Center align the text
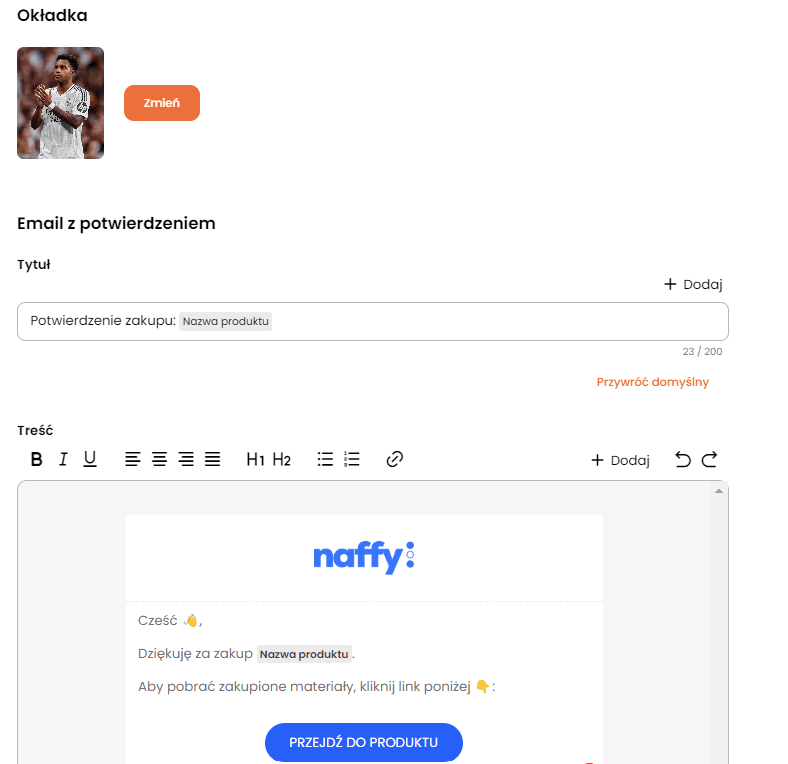This screenshot has height=764, width=788. click(159, 459)
